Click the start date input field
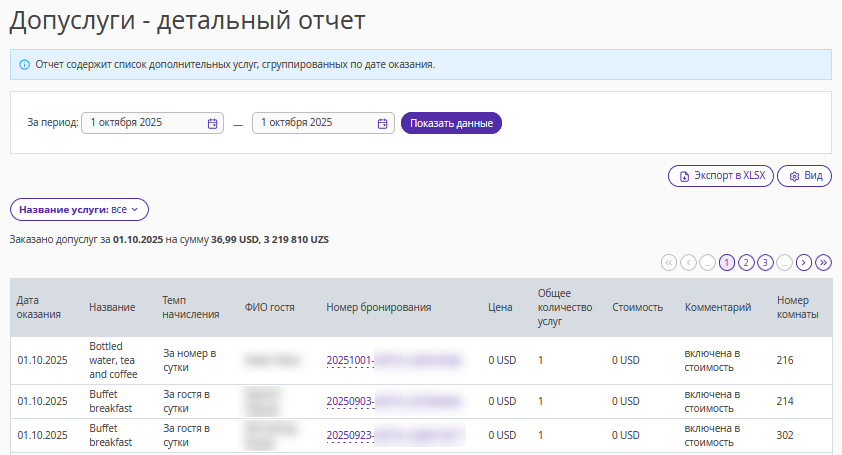Viewport: 842px width, 455px height. click(x=143, y=123)
